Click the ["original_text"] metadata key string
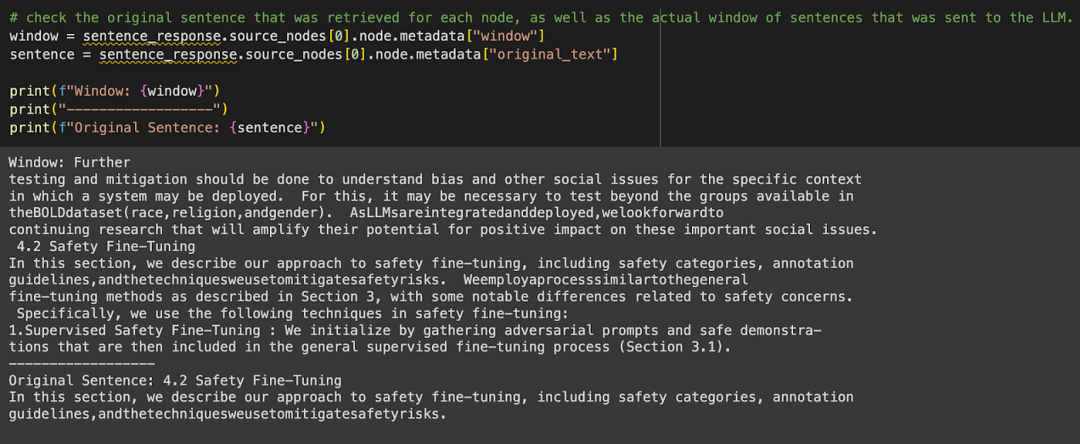1080x444 pixels. tap(549, 53)
